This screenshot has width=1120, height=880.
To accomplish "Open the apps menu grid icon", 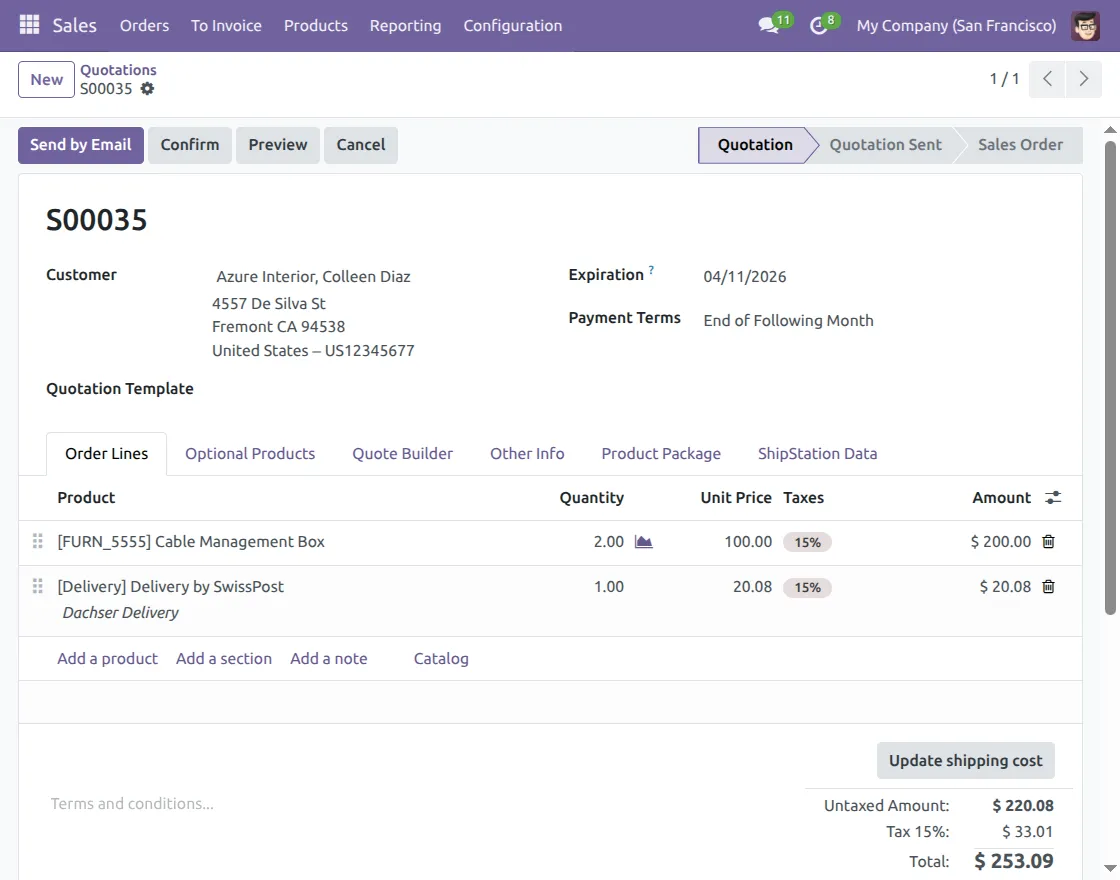I will [27, 25].
